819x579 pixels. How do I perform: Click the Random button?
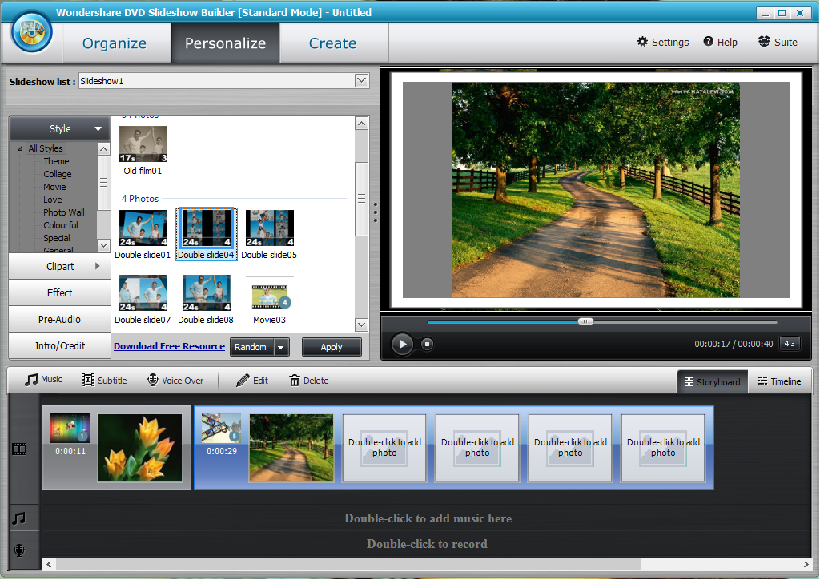click(252, 347)
